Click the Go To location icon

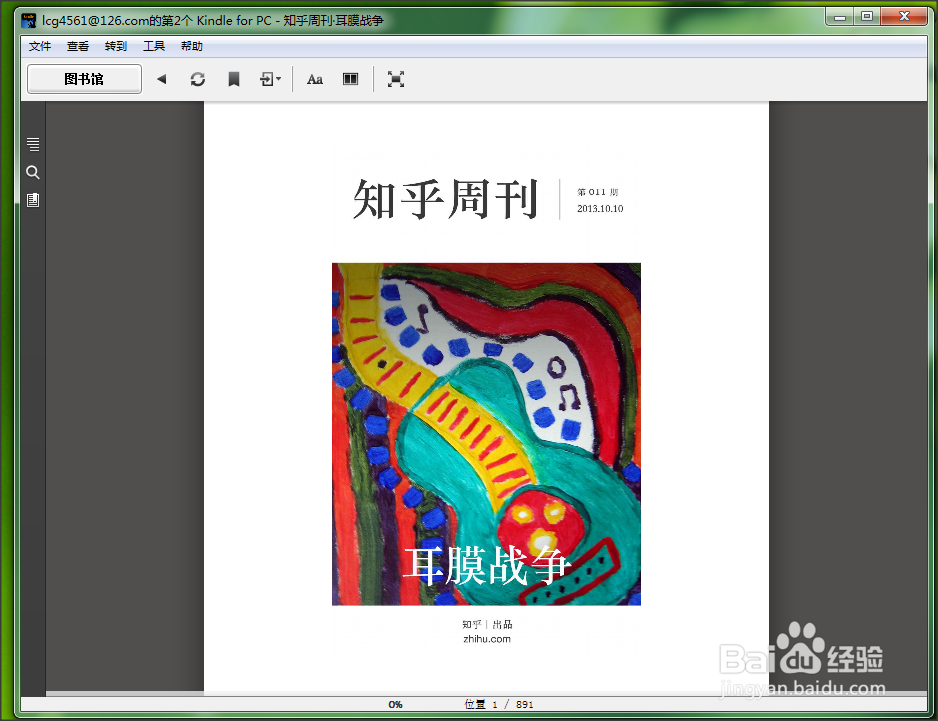(265, 79)
